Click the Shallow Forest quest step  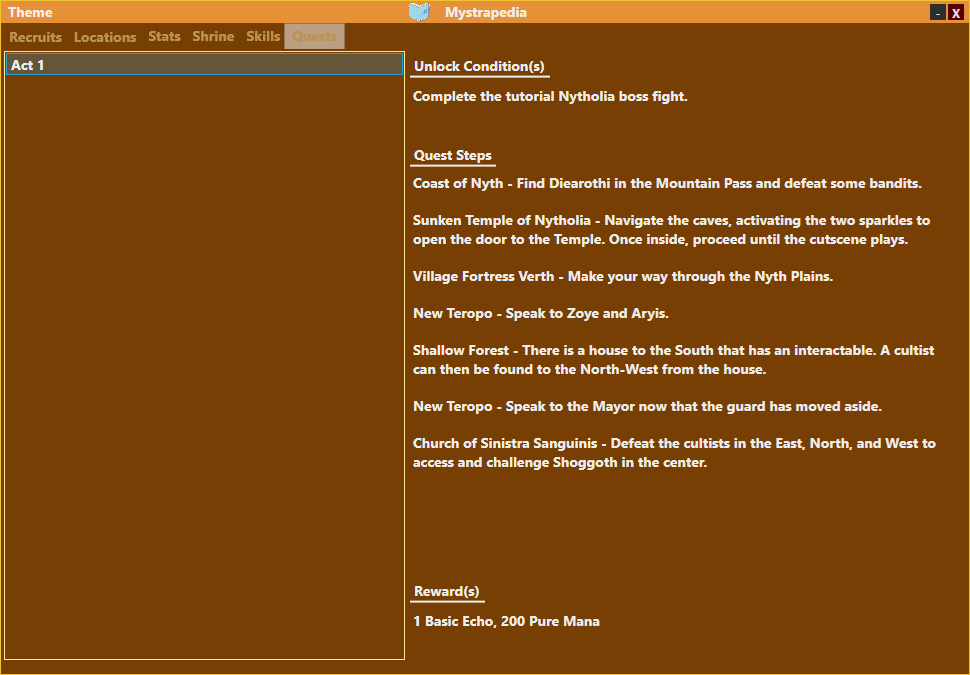click(673, 359)
